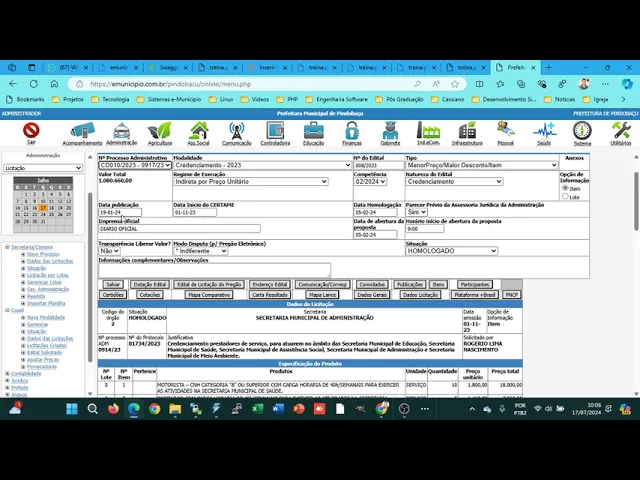Viewport: 640px width, 480px height.
Task: Open File Explorer from the taskbar
Action: click(175, 409)
